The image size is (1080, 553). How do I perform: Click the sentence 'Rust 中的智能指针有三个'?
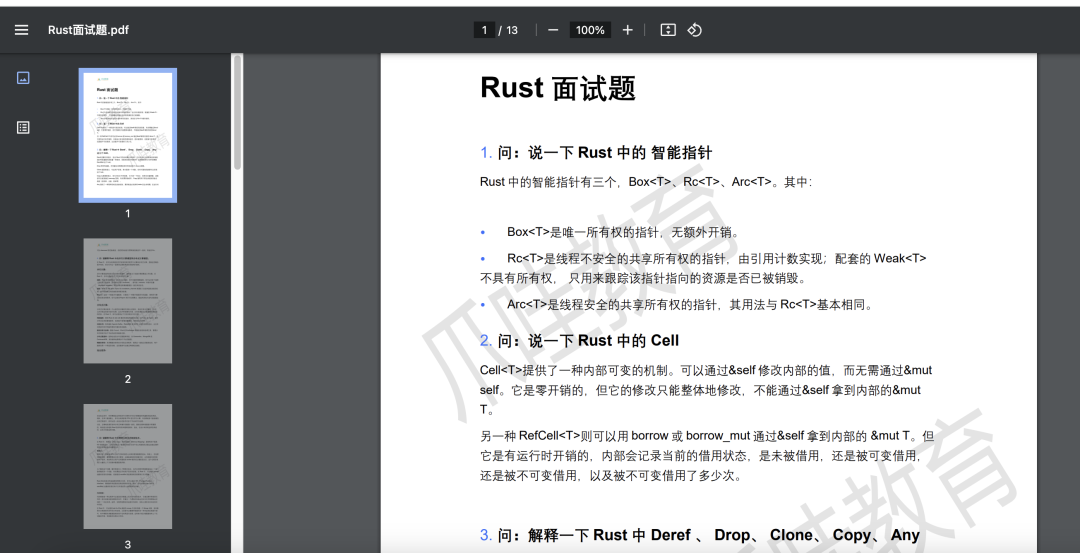(x=646, y=182)
